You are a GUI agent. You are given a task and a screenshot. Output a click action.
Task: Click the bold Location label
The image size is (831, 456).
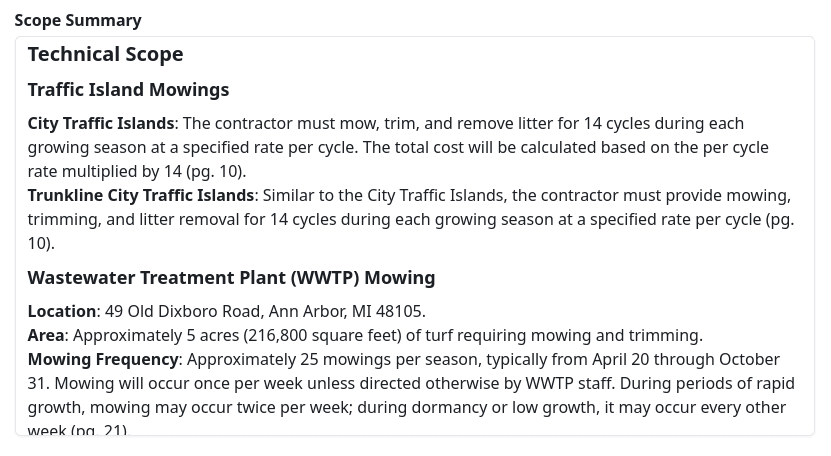[62, 311]
